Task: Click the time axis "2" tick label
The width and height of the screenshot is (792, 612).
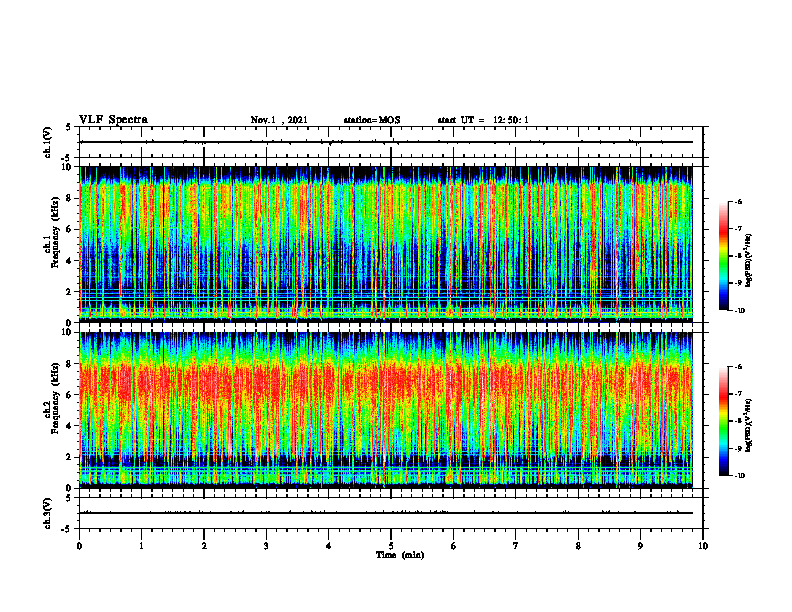Action: 204,546
